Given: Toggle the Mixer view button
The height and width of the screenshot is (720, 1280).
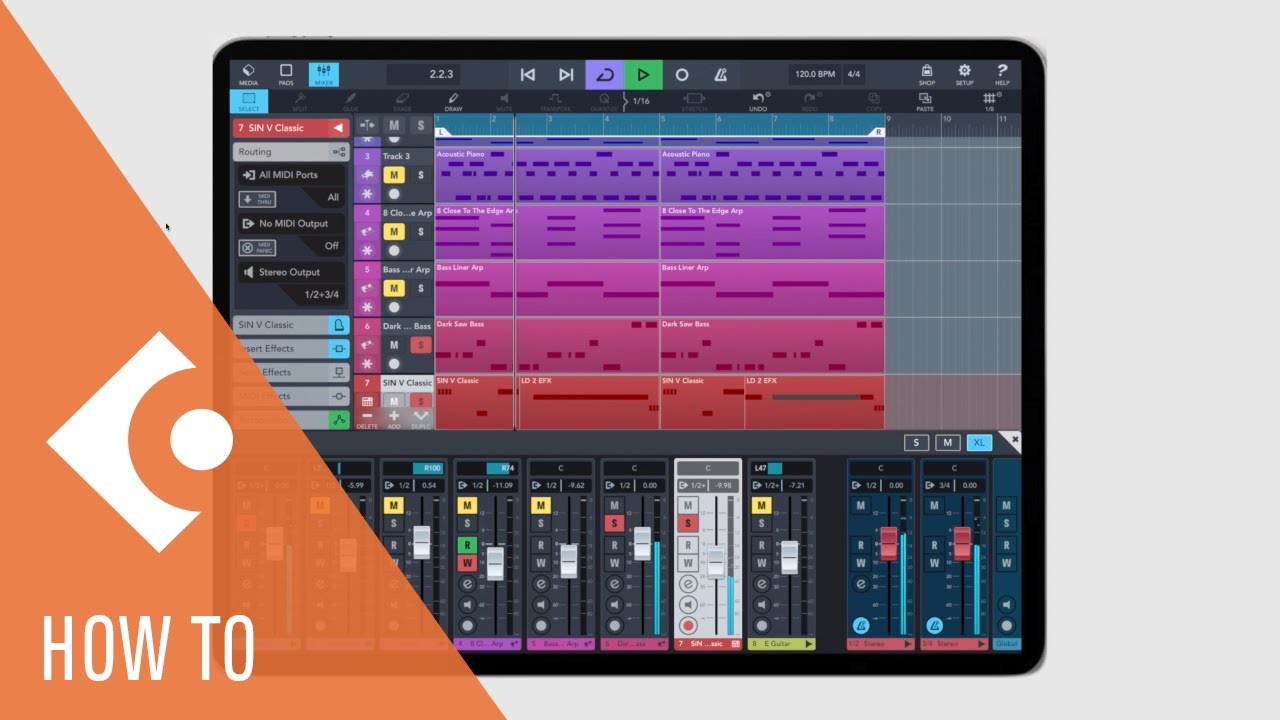Looking at the screenshot, I should pyautogui.click(x=323, y=74).
